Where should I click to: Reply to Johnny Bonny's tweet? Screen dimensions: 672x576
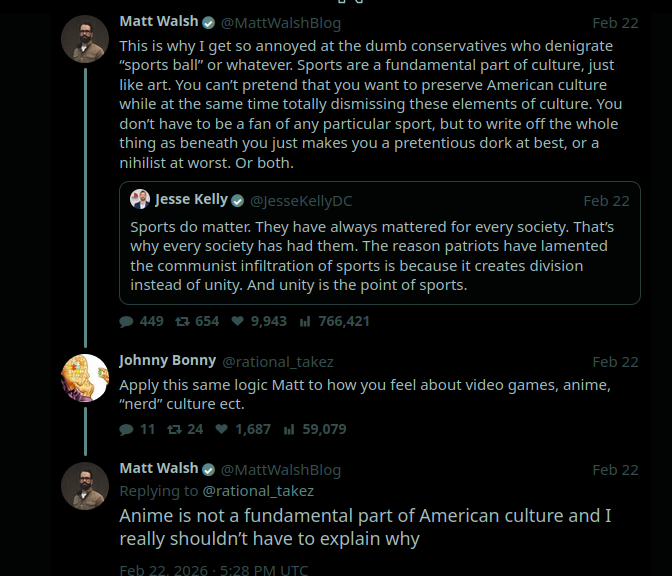pos(127,429)
